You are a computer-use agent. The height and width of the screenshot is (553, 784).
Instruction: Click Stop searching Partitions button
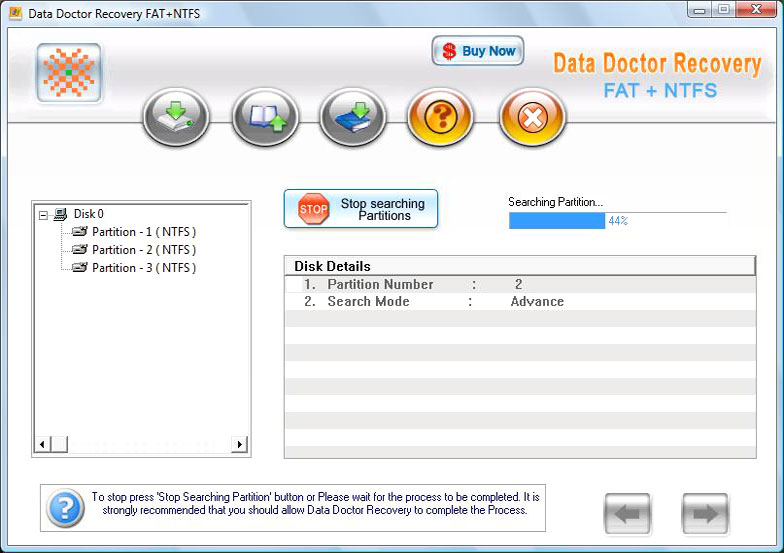coord(360,209)
